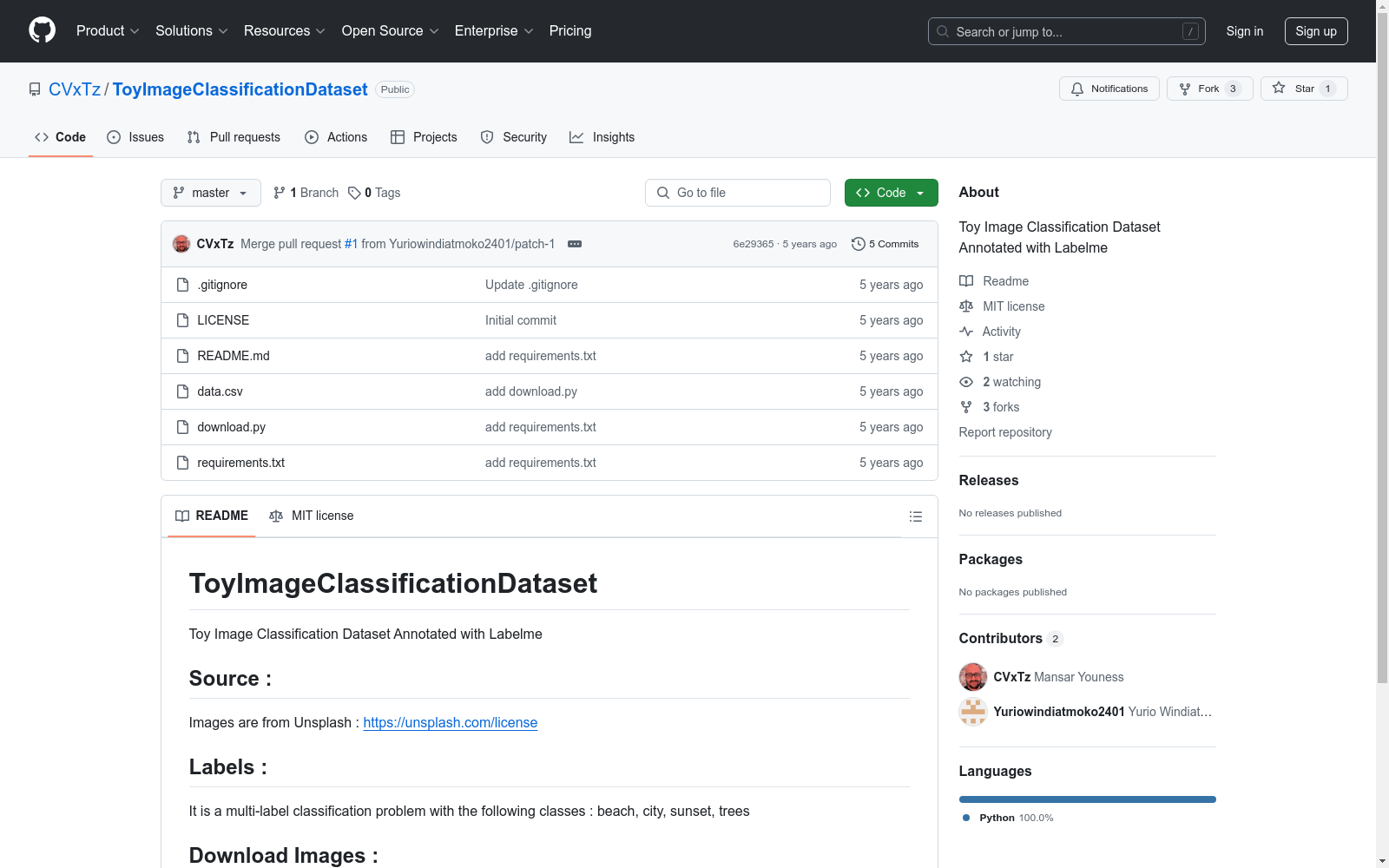
Task: Click the README.md file icon
Action: pyautogui.click(x=182, y=356)
